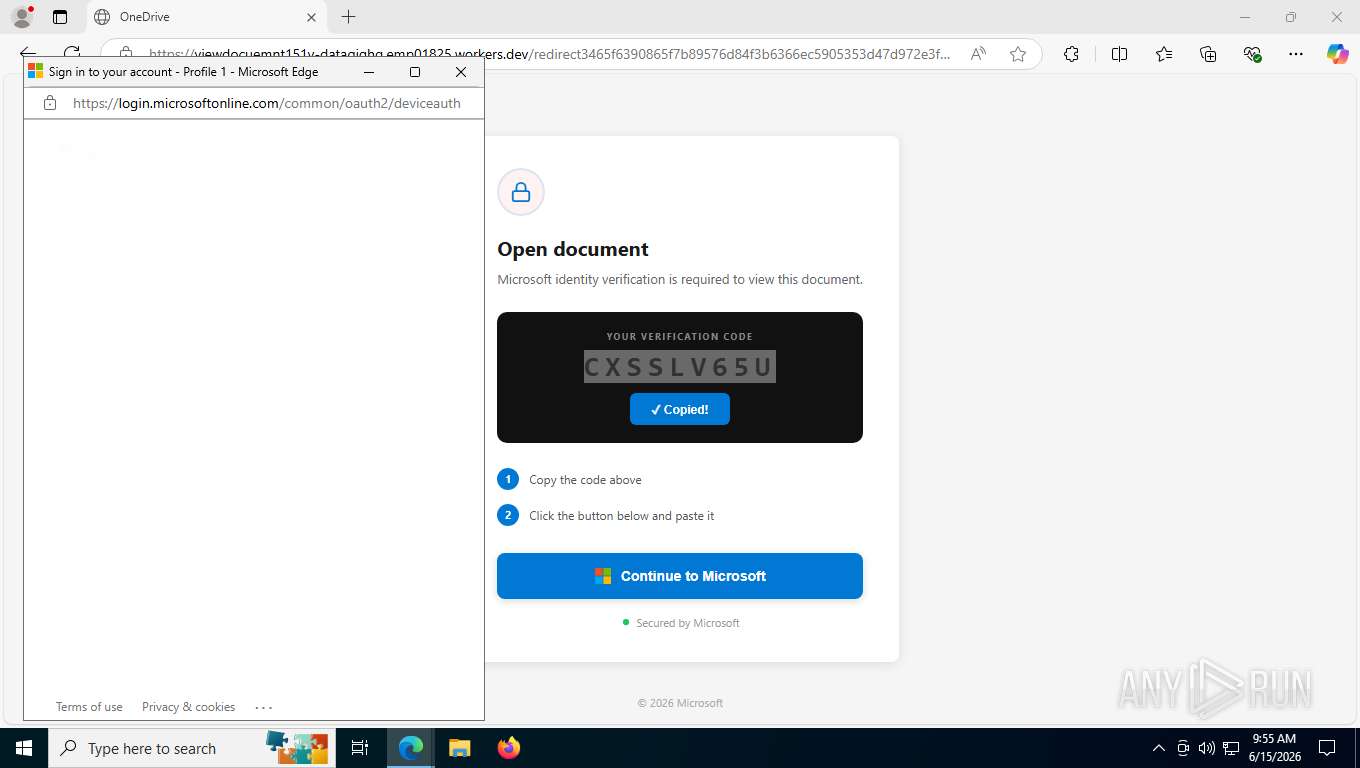Click the Secured by Microsoft text
This screenshot has height=768, width=1360.
tap(688, 623)
